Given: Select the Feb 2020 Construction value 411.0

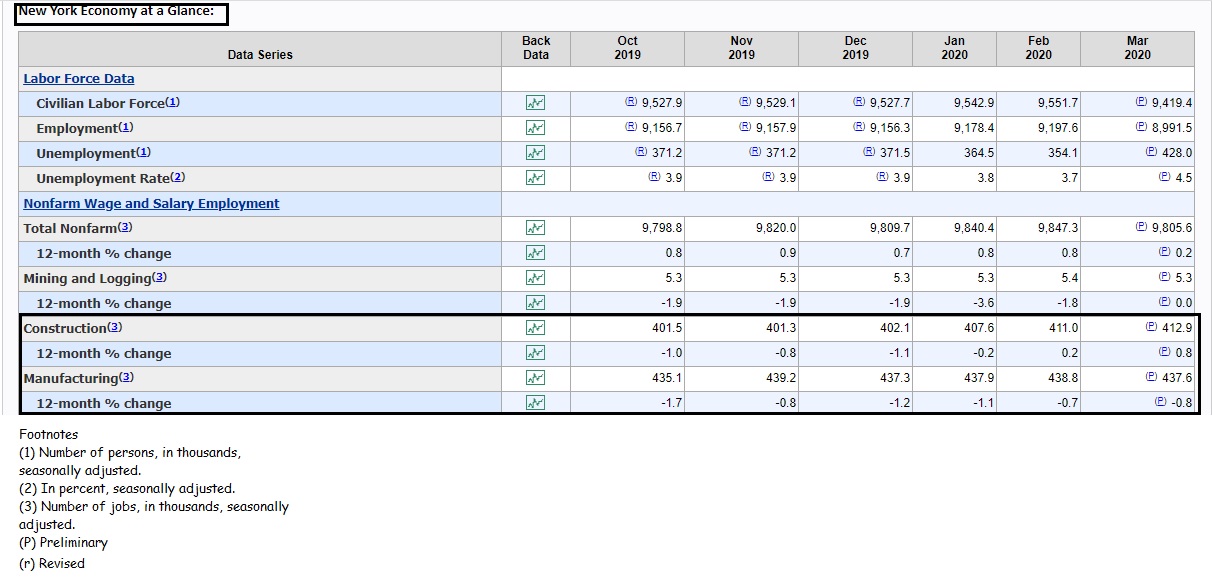Looking at the screenshot, I should pos(1062,328).
